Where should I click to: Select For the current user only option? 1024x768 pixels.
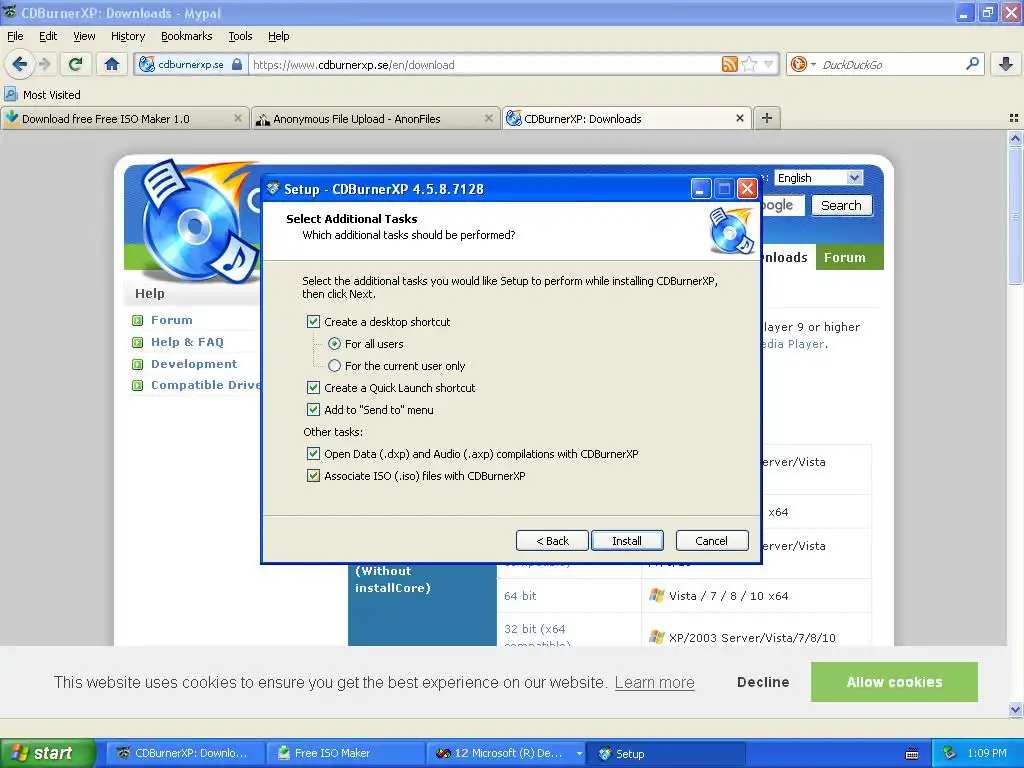click(334, 366)
